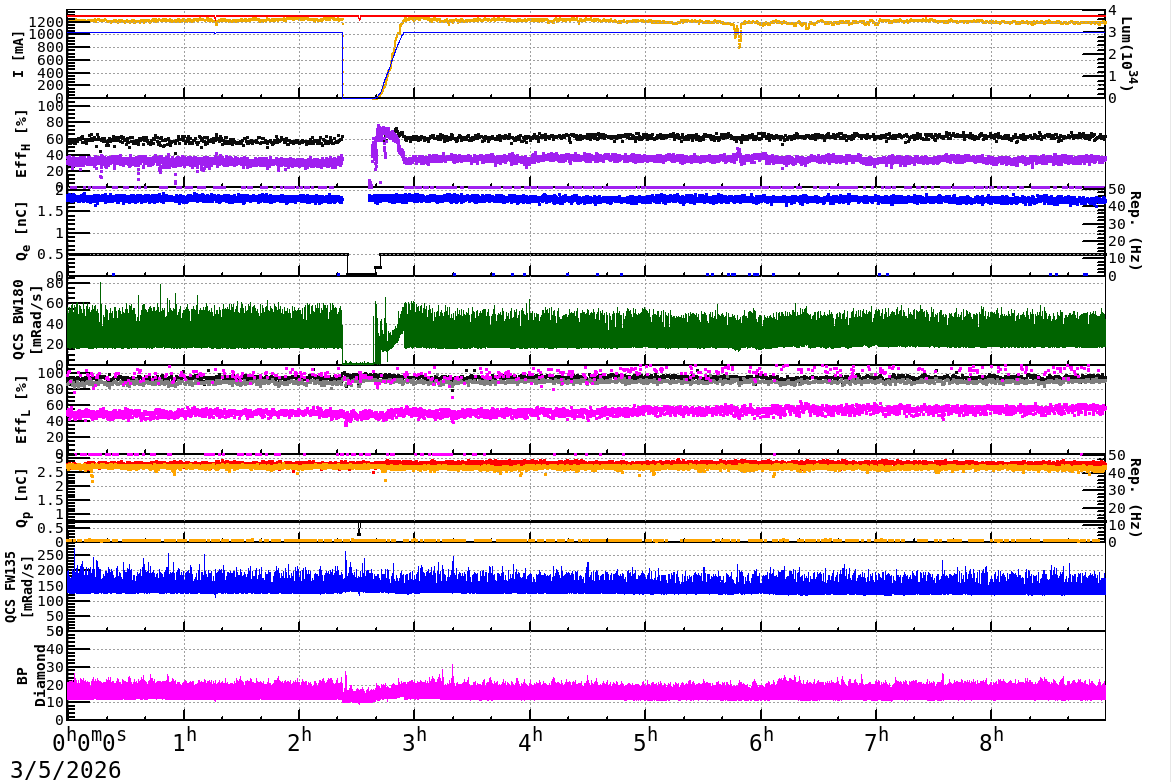Select the "7h" time axis tick label
The image size is (1172, 782).
876,740
